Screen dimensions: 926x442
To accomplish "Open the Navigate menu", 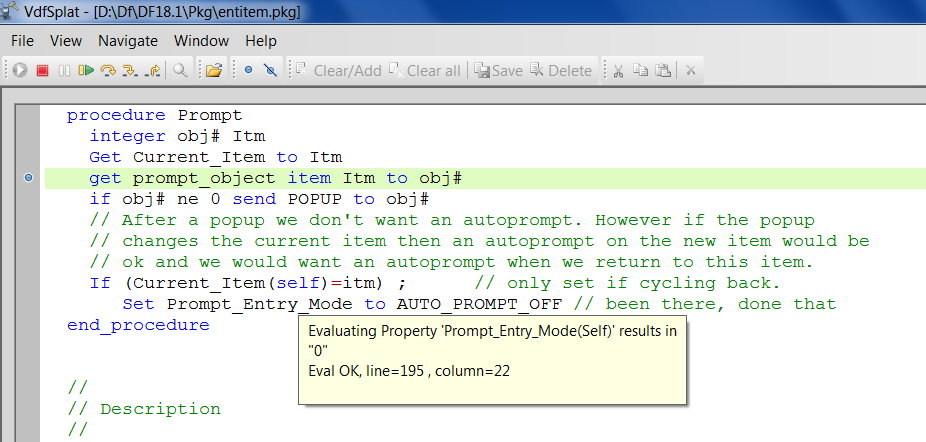I will [128, 41].
